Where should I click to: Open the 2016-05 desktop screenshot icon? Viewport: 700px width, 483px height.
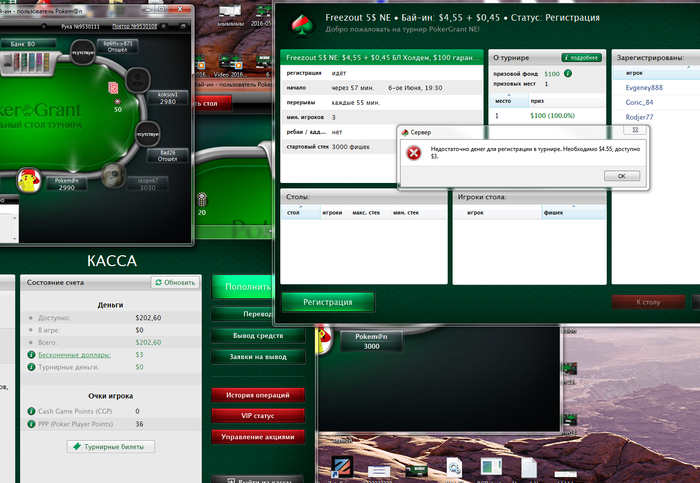pos(261,16)
